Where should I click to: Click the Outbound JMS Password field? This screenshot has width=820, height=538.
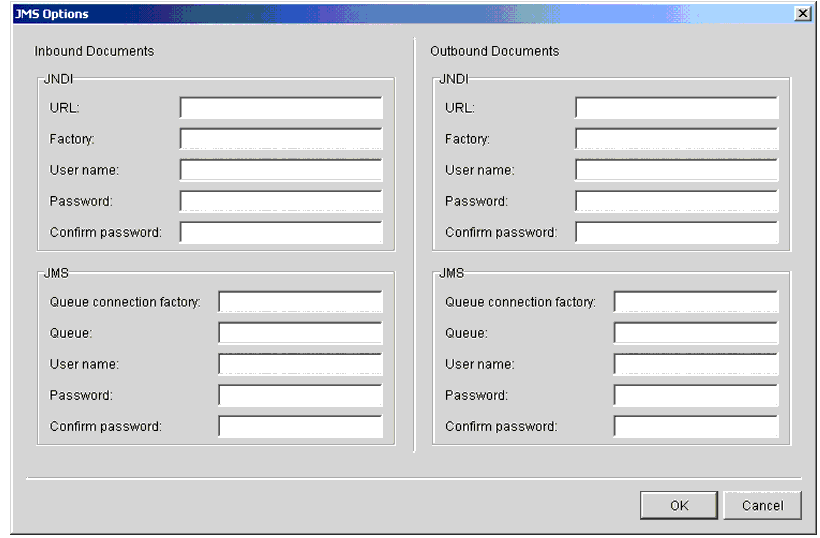pos(696,395)
